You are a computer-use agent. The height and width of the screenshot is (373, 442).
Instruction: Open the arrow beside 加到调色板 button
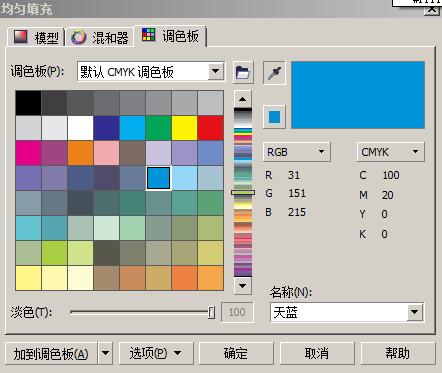(x=105, y=353)
